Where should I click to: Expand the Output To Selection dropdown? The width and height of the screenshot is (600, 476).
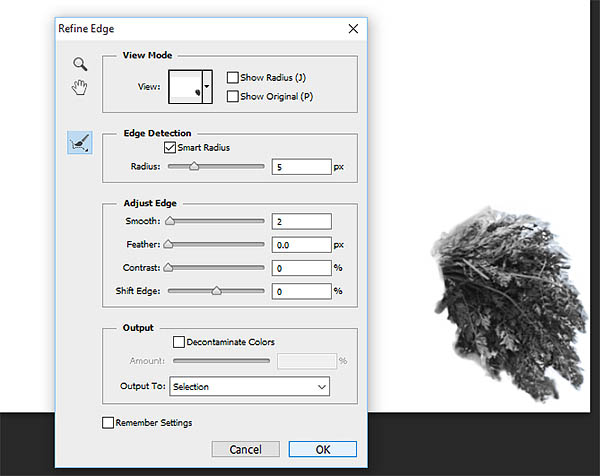[x=249, y=386]
